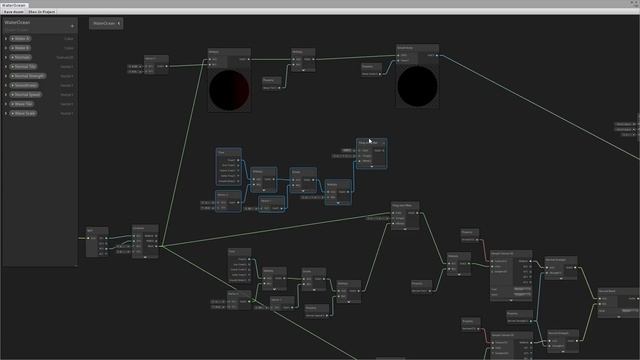Image resolution: width=640 pixels, height=360 pixels.
Task: Select the unhighlighted Tiling And Offset node header
Action: tap(405, 205)
